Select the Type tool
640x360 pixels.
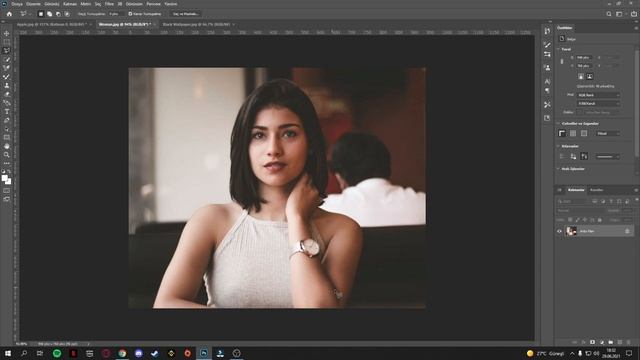coord(7,111)
